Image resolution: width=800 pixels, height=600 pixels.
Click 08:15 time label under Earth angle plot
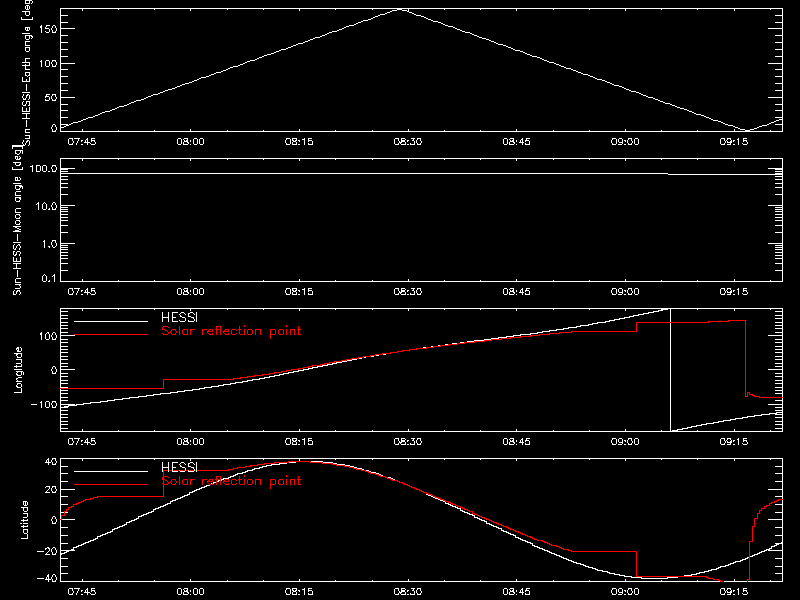pyautogui.click(x=298, y=141)
